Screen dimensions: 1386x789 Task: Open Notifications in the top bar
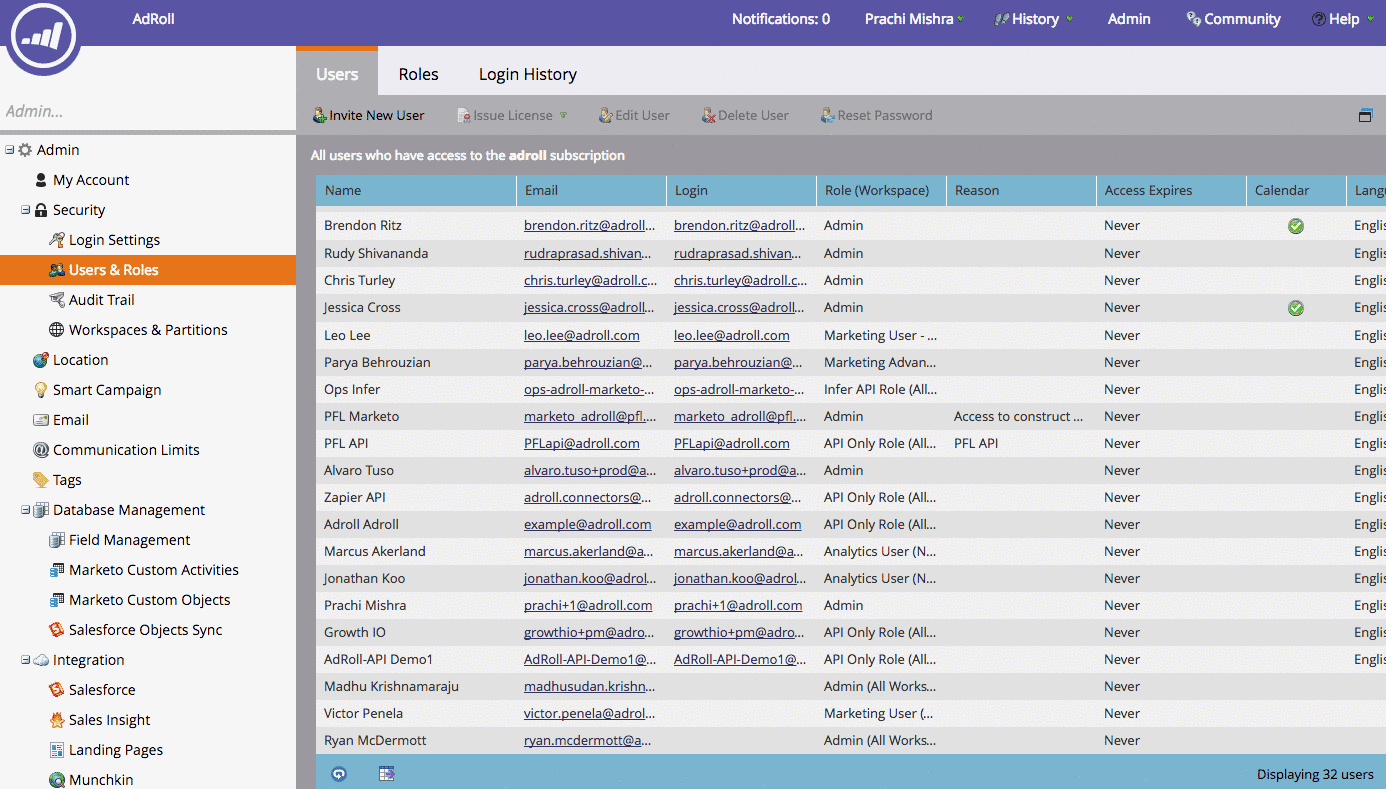click(x=781, y=19)
